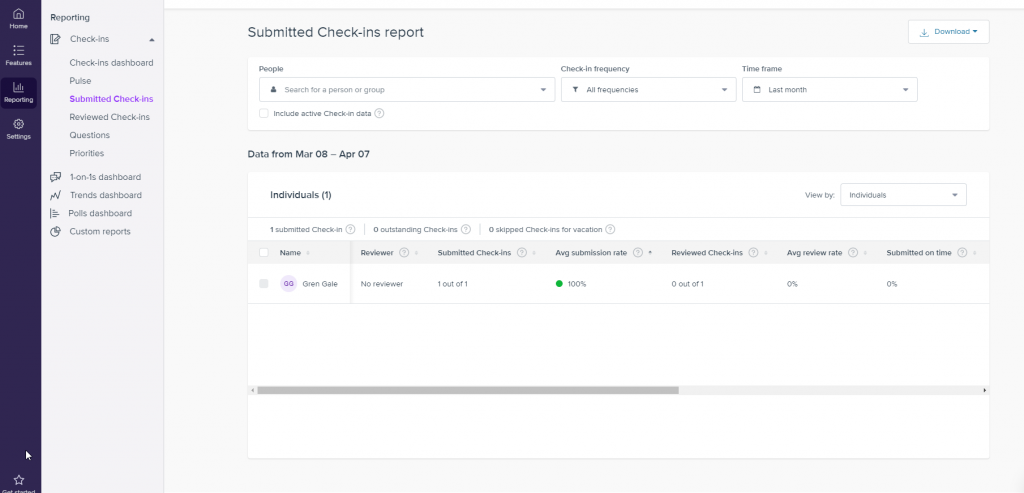Screen dimensions: 1024x493
Task: Click 'Individuals (1)' heading
Action: click(300, 195)
